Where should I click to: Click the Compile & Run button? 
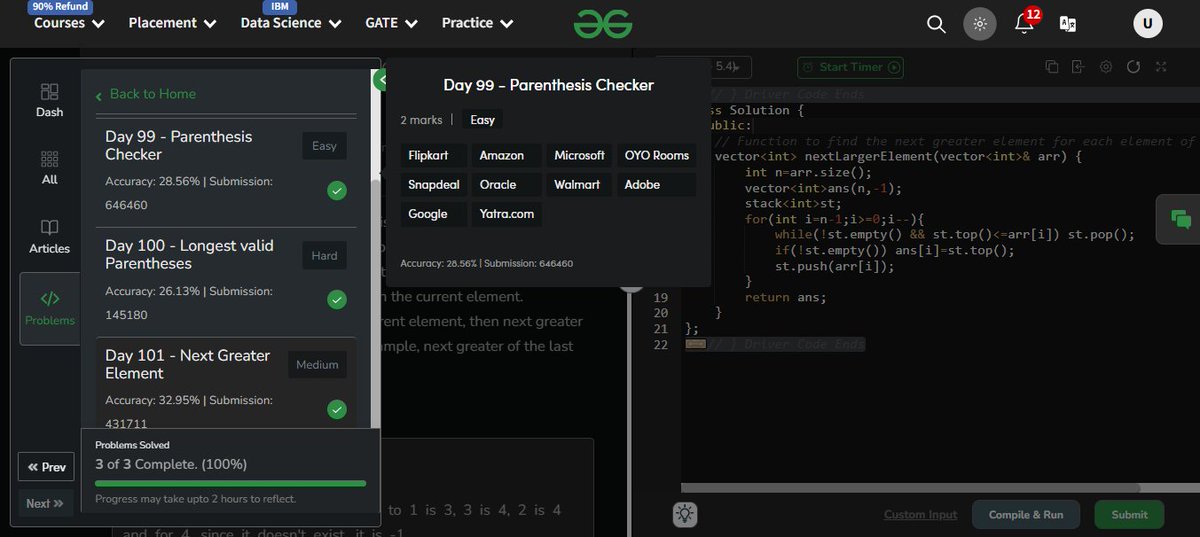coord(1025,514)
